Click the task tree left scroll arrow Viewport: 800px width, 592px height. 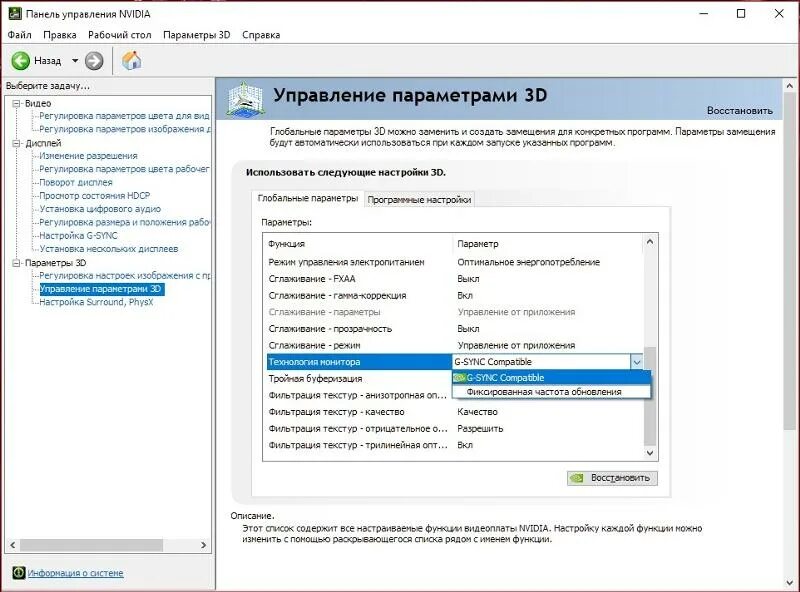point(13,545)
